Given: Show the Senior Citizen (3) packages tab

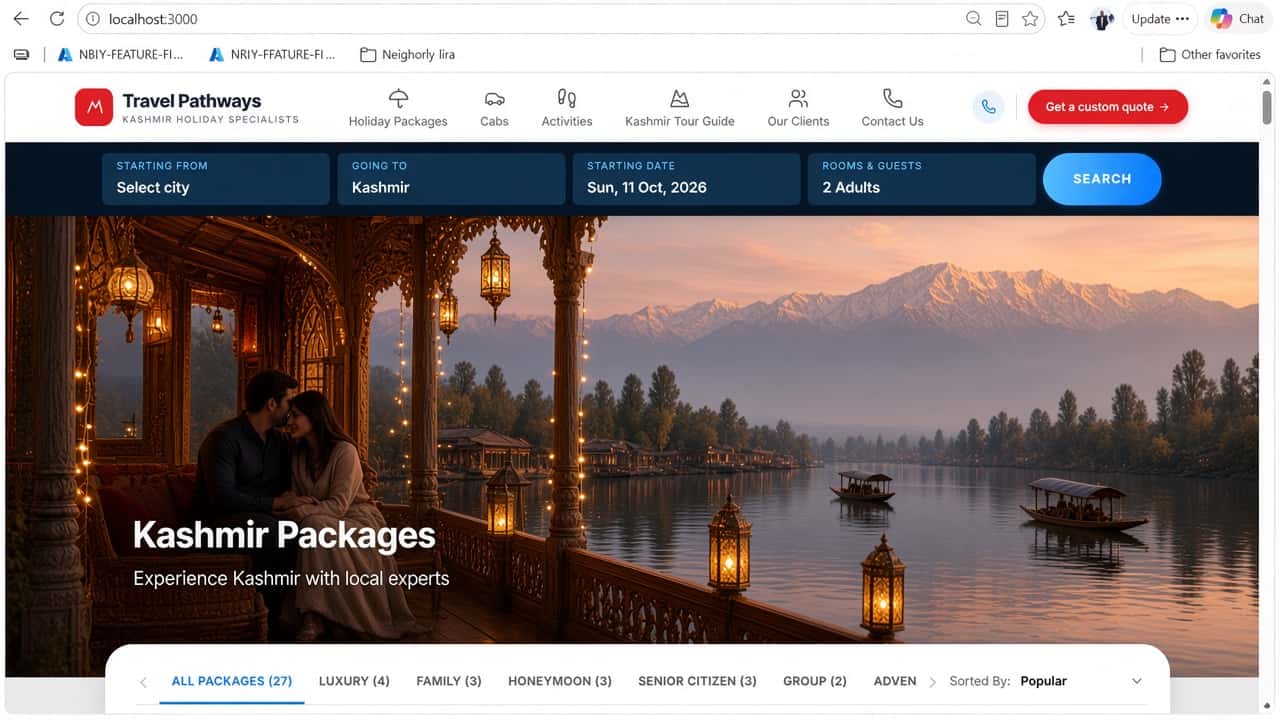Looking at the screenshot, I should pyautogui.click(x=697, y=681).
